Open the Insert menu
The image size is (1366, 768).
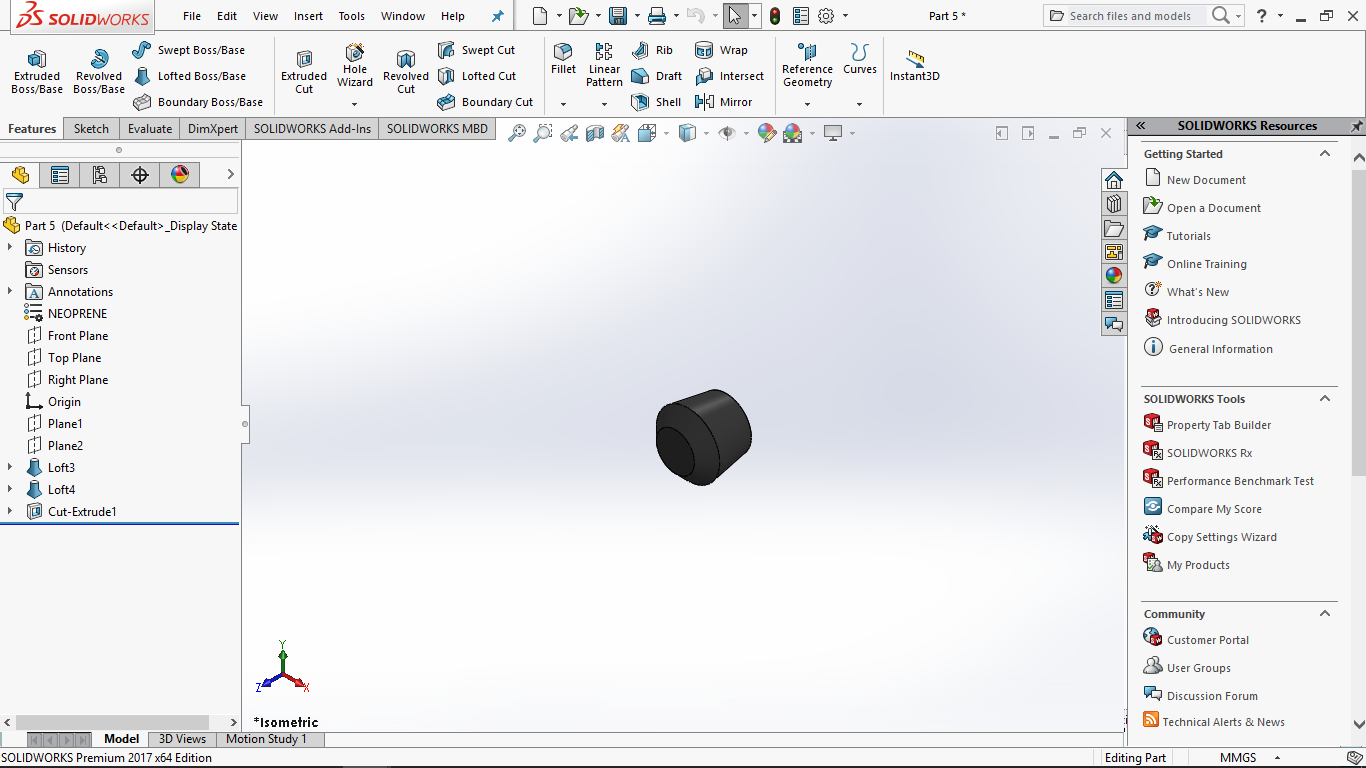[x=308, y=16]
